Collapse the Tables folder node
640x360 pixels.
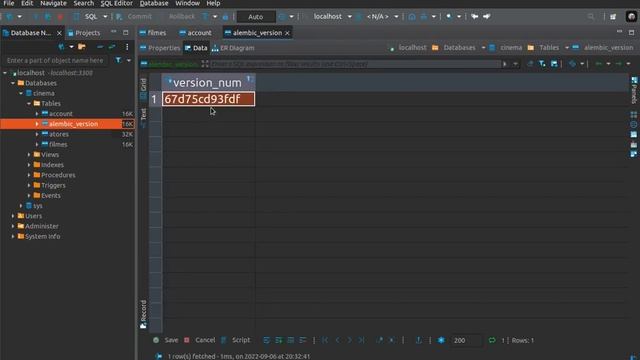[x=29, y=103]
